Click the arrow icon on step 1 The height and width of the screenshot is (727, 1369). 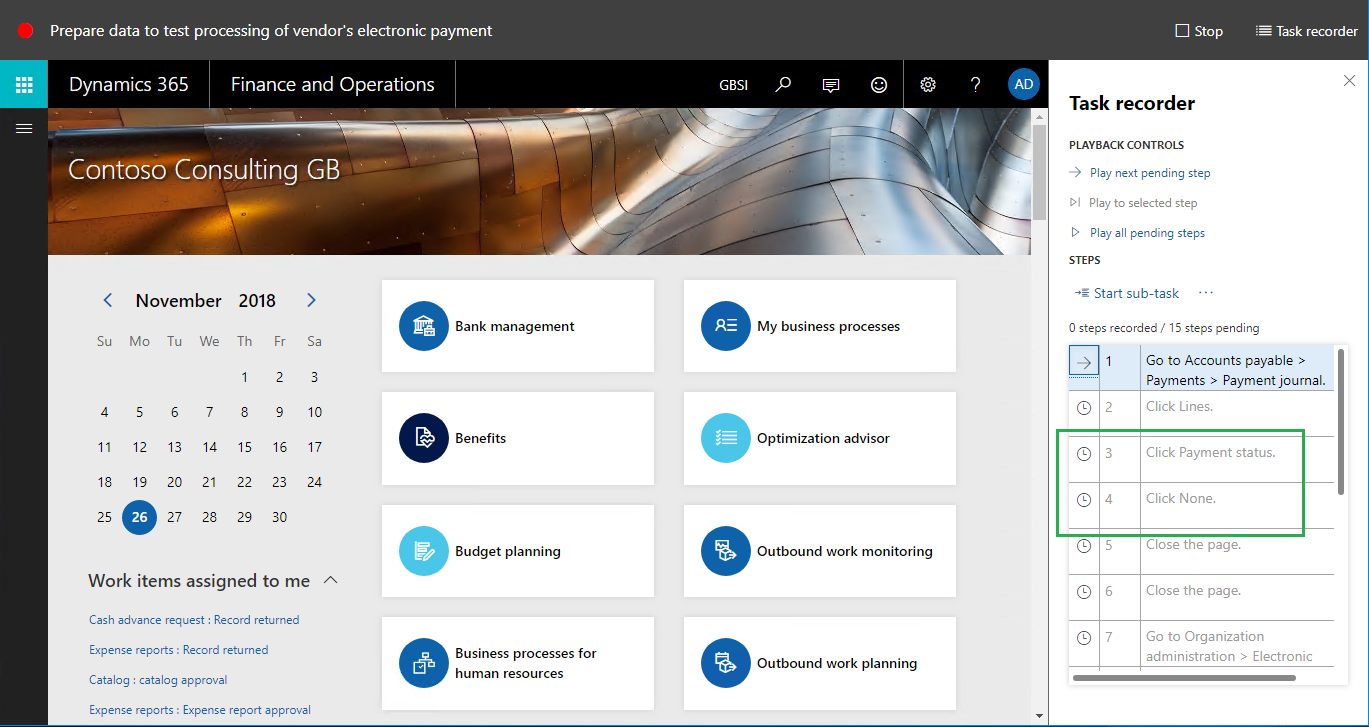[x=1084, y=361]
